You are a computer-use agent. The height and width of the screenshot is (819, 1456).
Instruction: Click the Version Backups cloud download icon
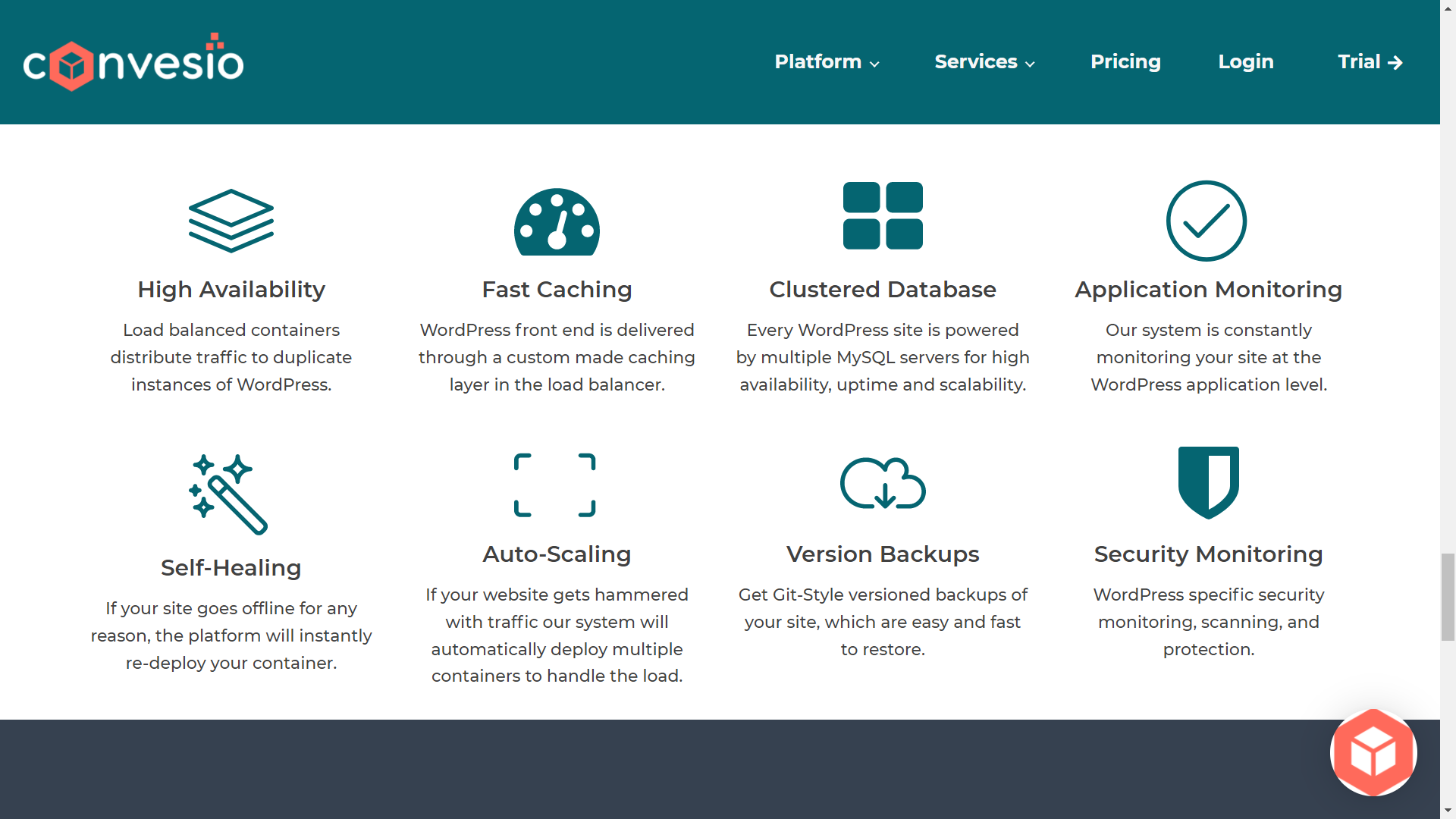click(883, 484)
